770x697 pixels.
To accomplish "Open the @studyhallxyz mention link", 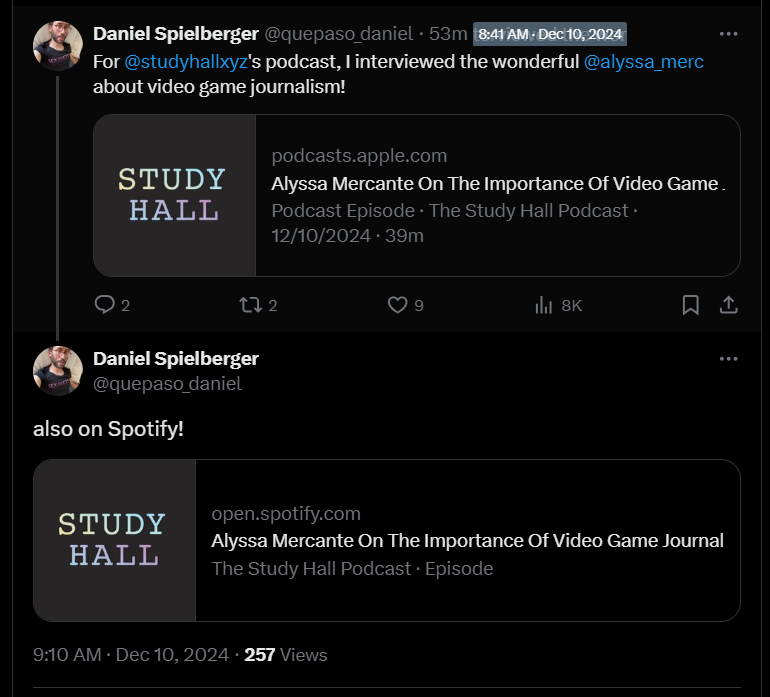I will [186, 62].
